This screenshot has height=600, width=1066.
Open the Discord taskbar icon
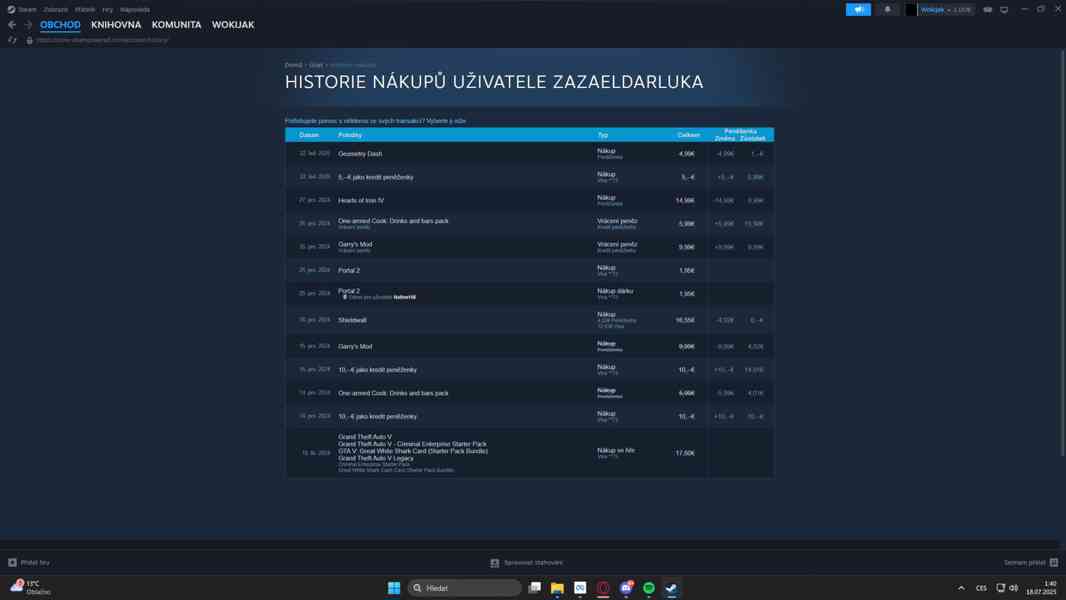tap(626, 588)
